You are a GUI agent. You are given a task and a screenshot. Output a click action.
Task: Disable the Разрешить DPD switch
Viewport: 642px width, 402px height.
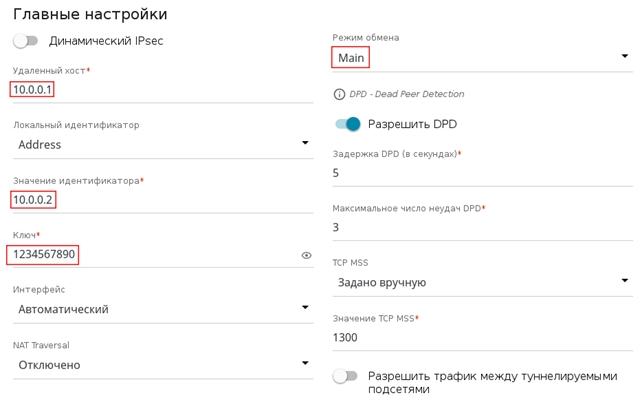tap(346, 124)
